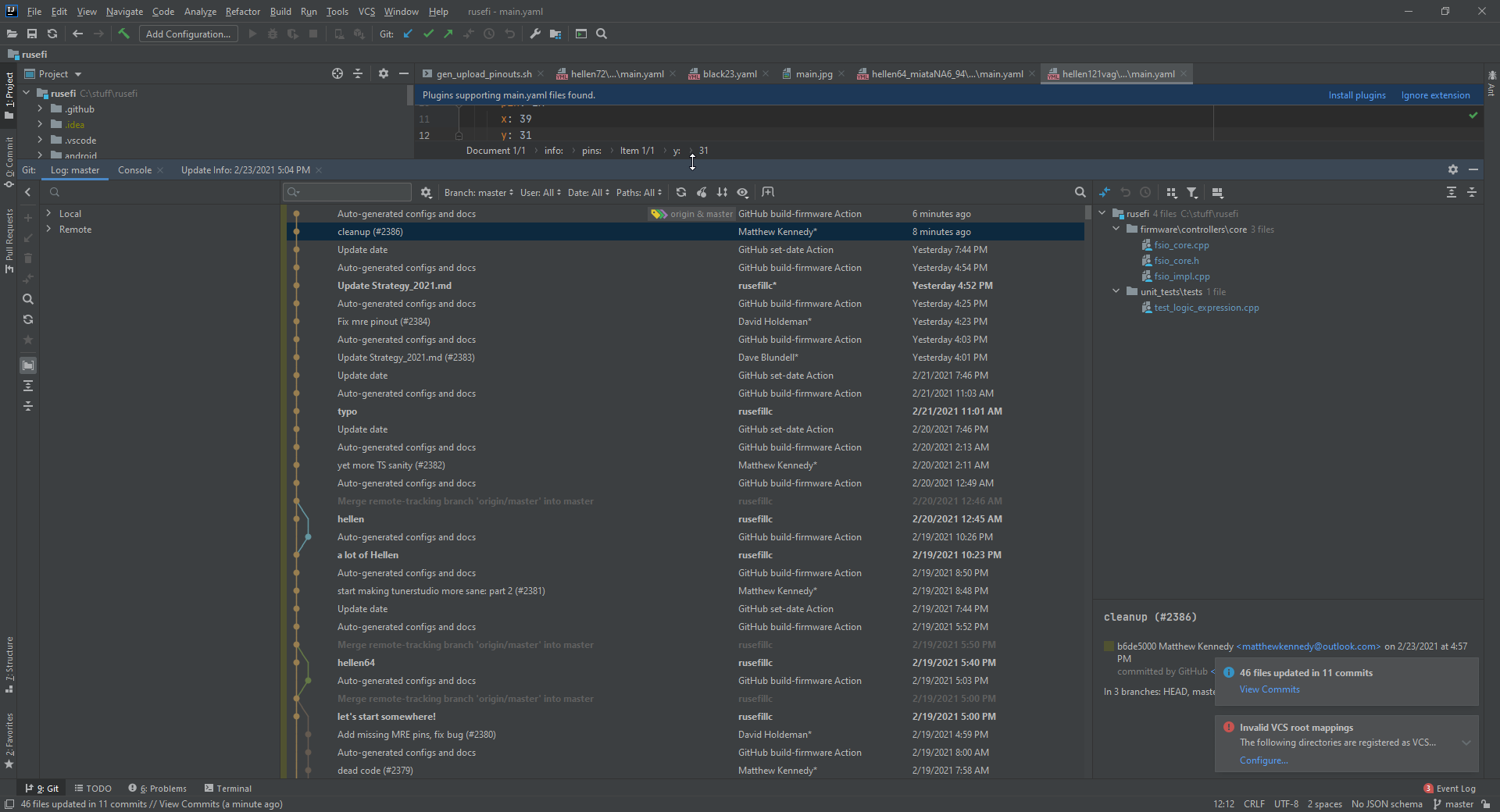Viewport: 1500px width, 812px height.
Task: Click the Configure... link in VCS warning
Action: (x=1263, y=760)
